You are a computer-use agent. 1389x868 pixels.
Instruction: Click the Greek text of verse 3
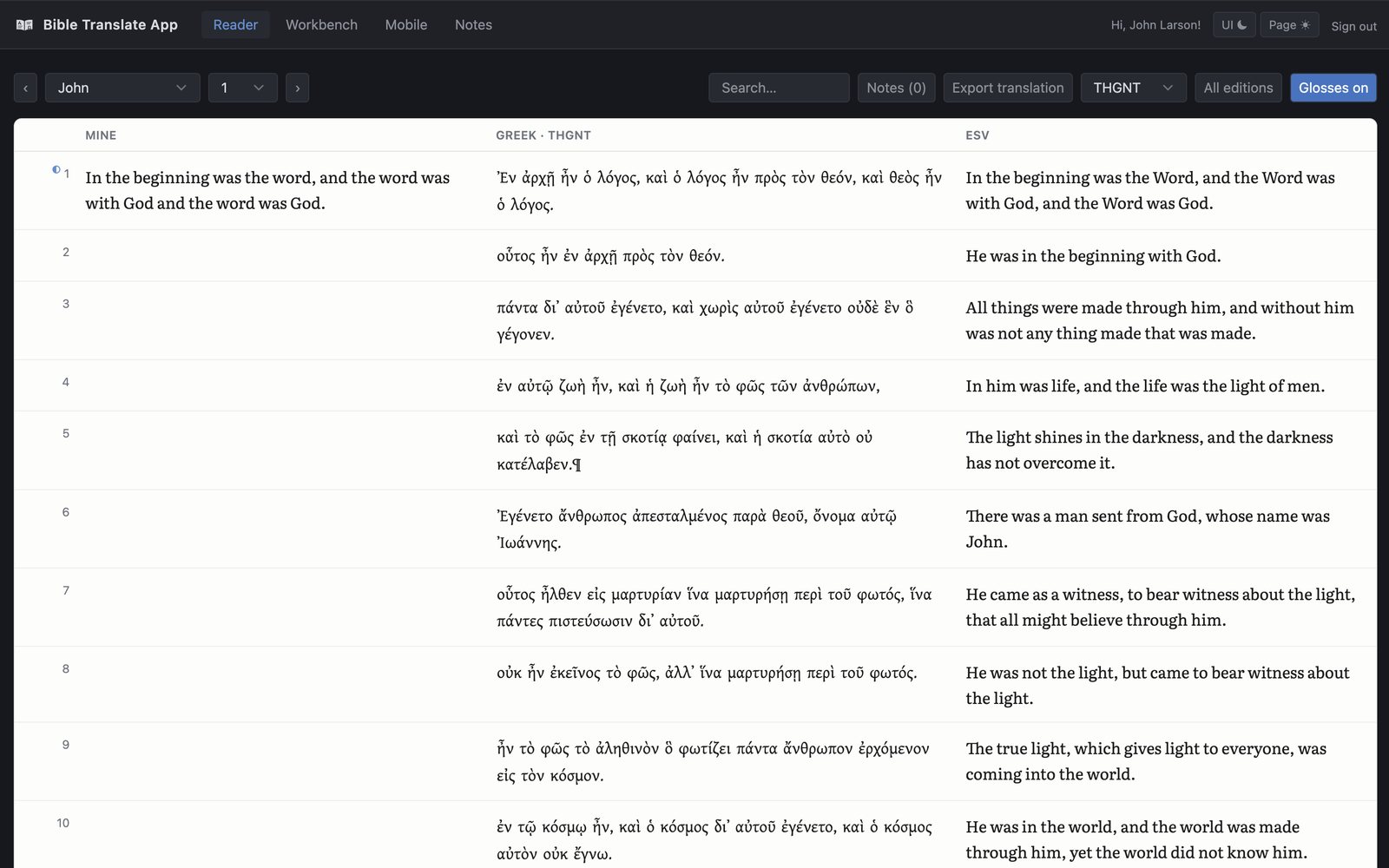click(x=705, y=320)
